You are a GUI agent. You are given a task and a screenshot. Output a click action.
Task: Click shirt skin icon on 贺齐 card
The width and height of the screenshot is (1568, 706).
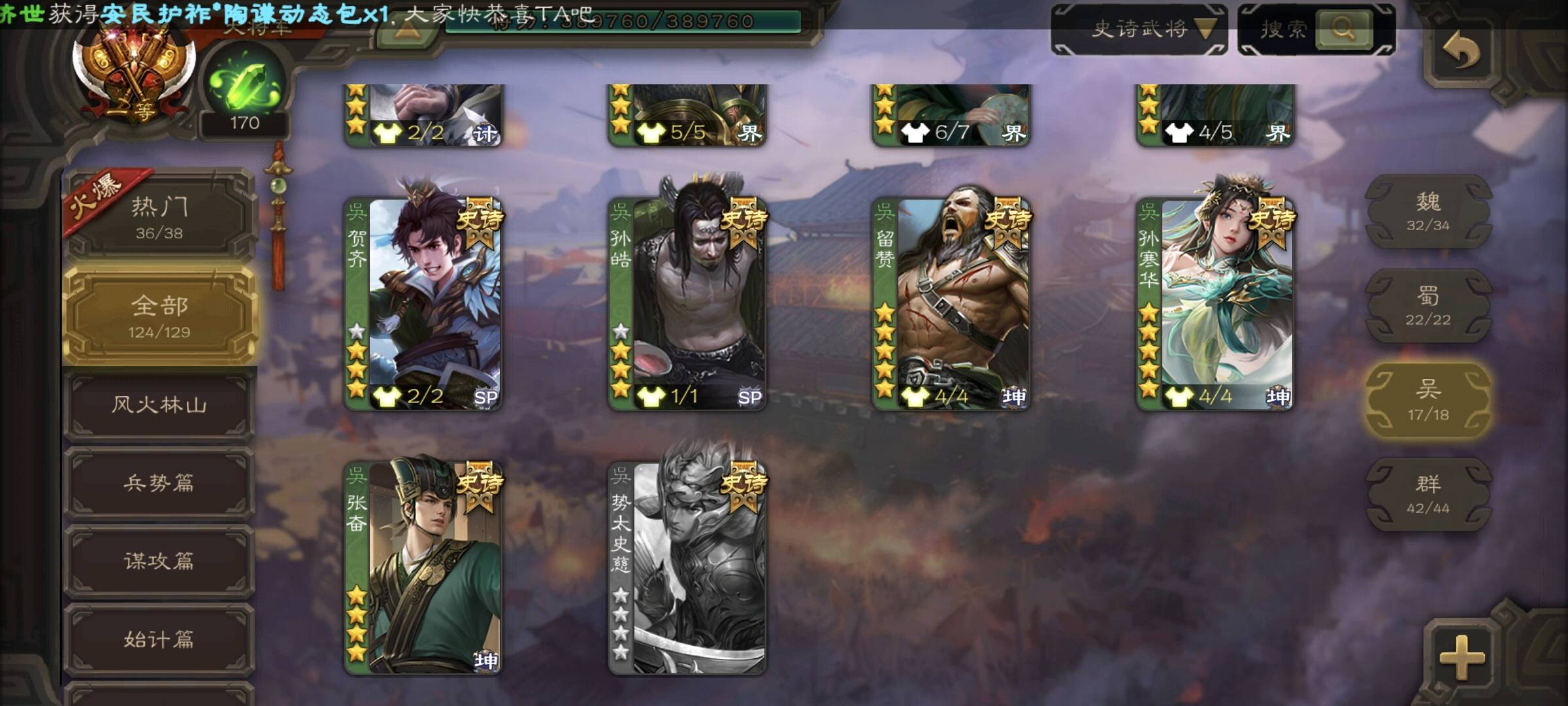pos(387,395)
